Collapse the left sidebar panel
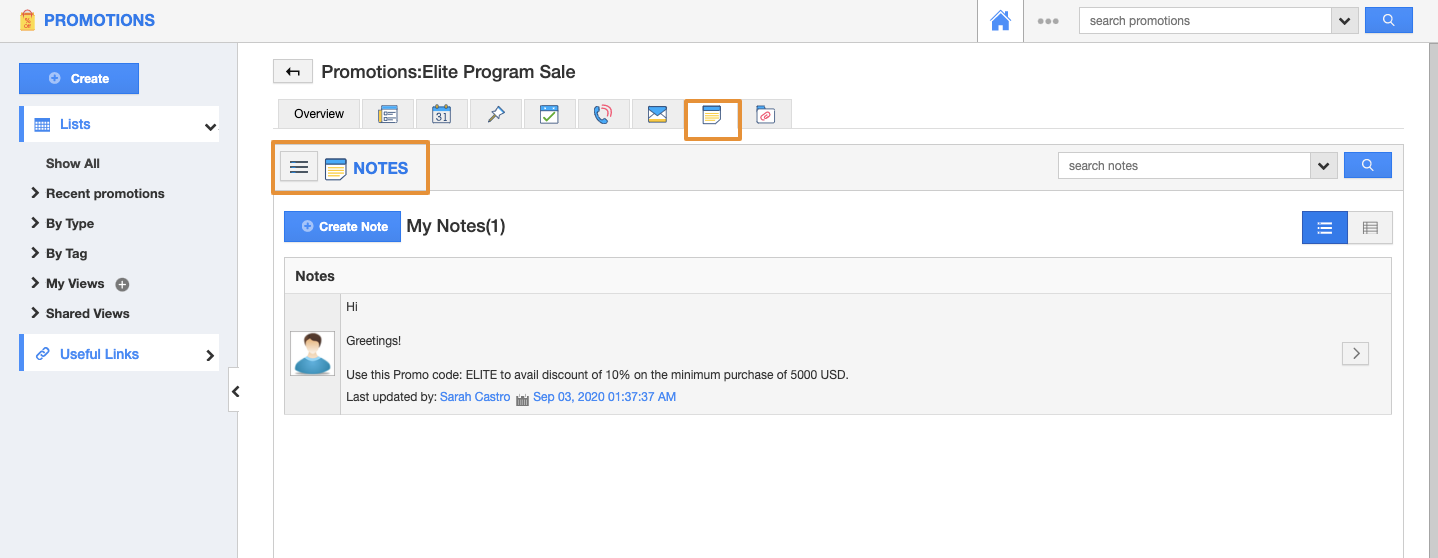 [235, 391]
